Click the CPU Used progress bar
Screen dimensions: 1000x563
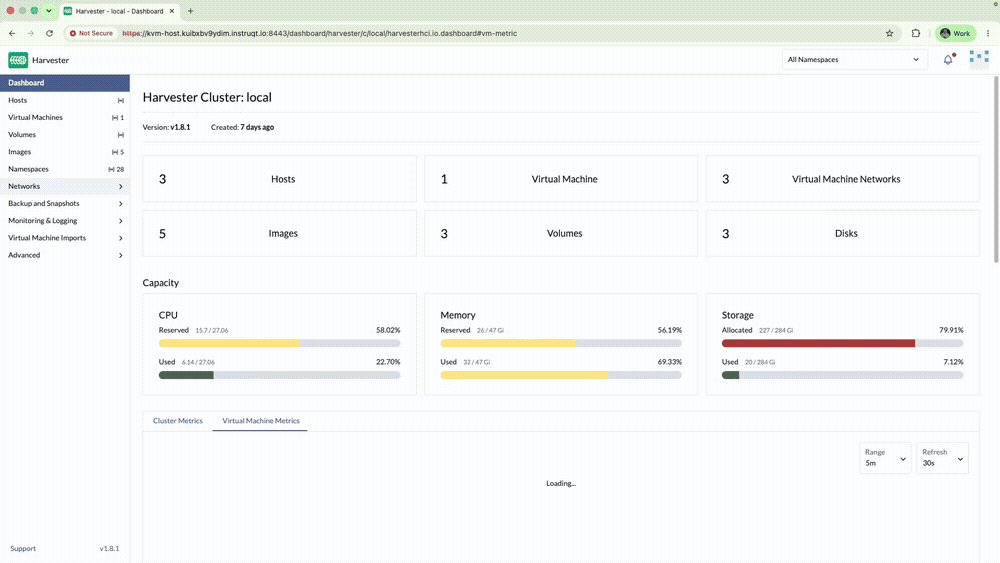(x=279, y=375)
